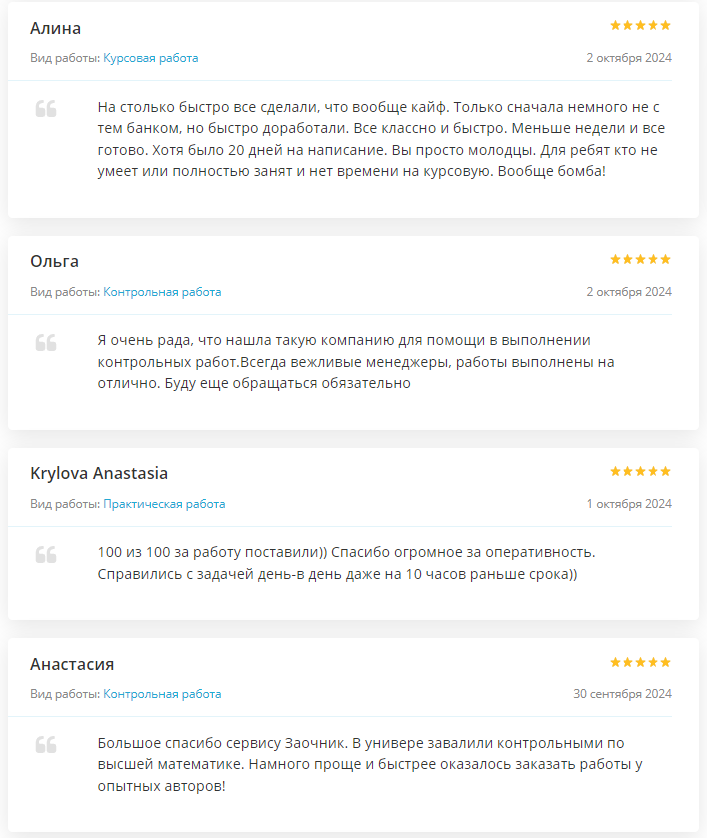
Task: Click the star rating on Анастасия's review
Action: [640, 662]
